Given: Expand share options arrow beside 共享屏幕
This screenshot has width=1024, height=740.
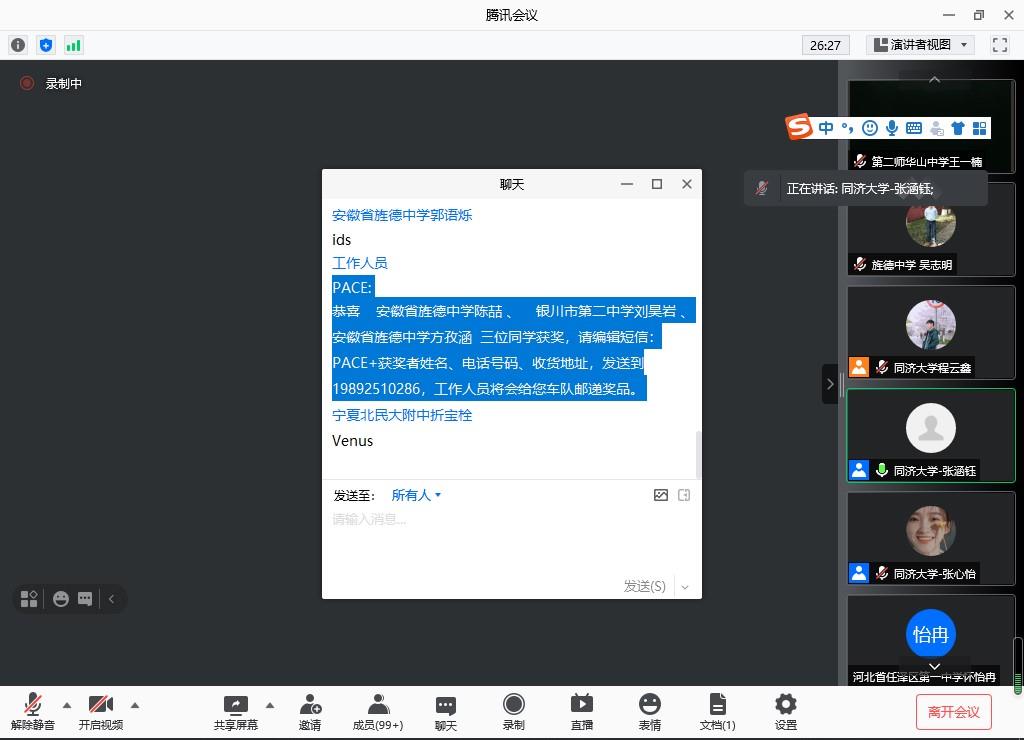Looking at the screenshot, I should 270,705.
